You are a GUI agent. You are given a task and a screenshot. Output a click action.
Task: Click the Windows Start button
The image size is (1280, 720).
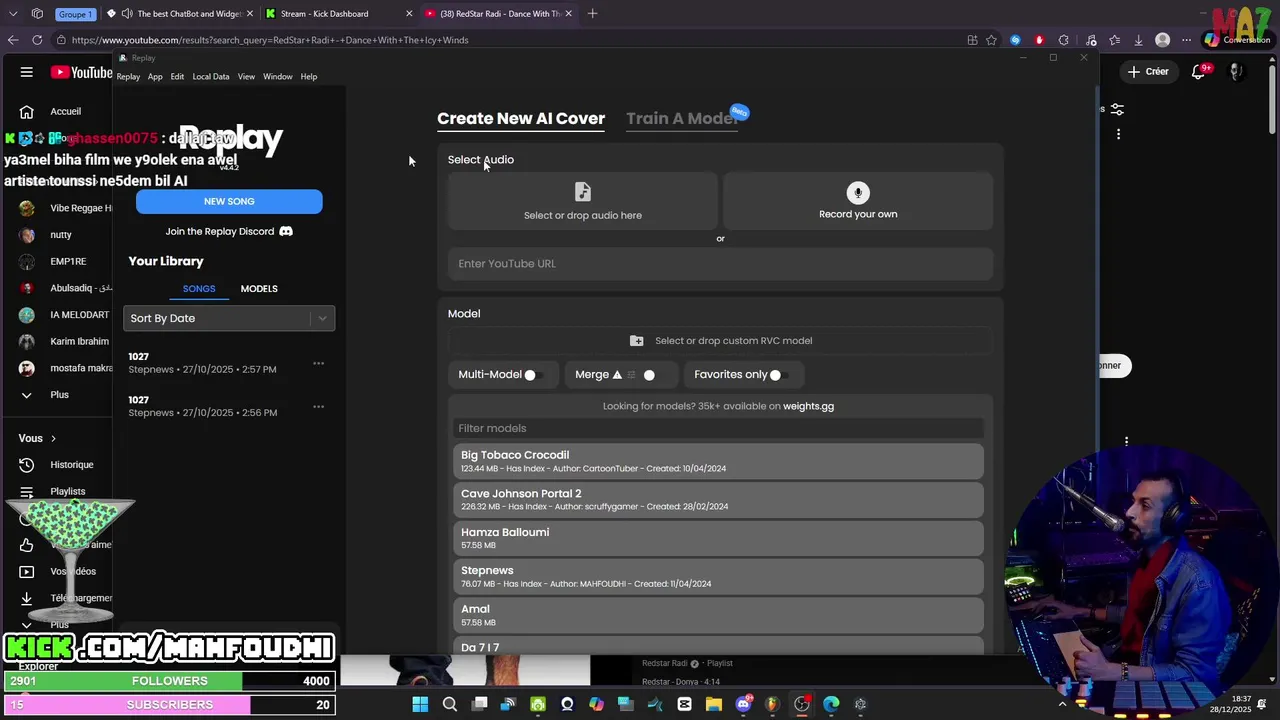click(x=420, y=704)
